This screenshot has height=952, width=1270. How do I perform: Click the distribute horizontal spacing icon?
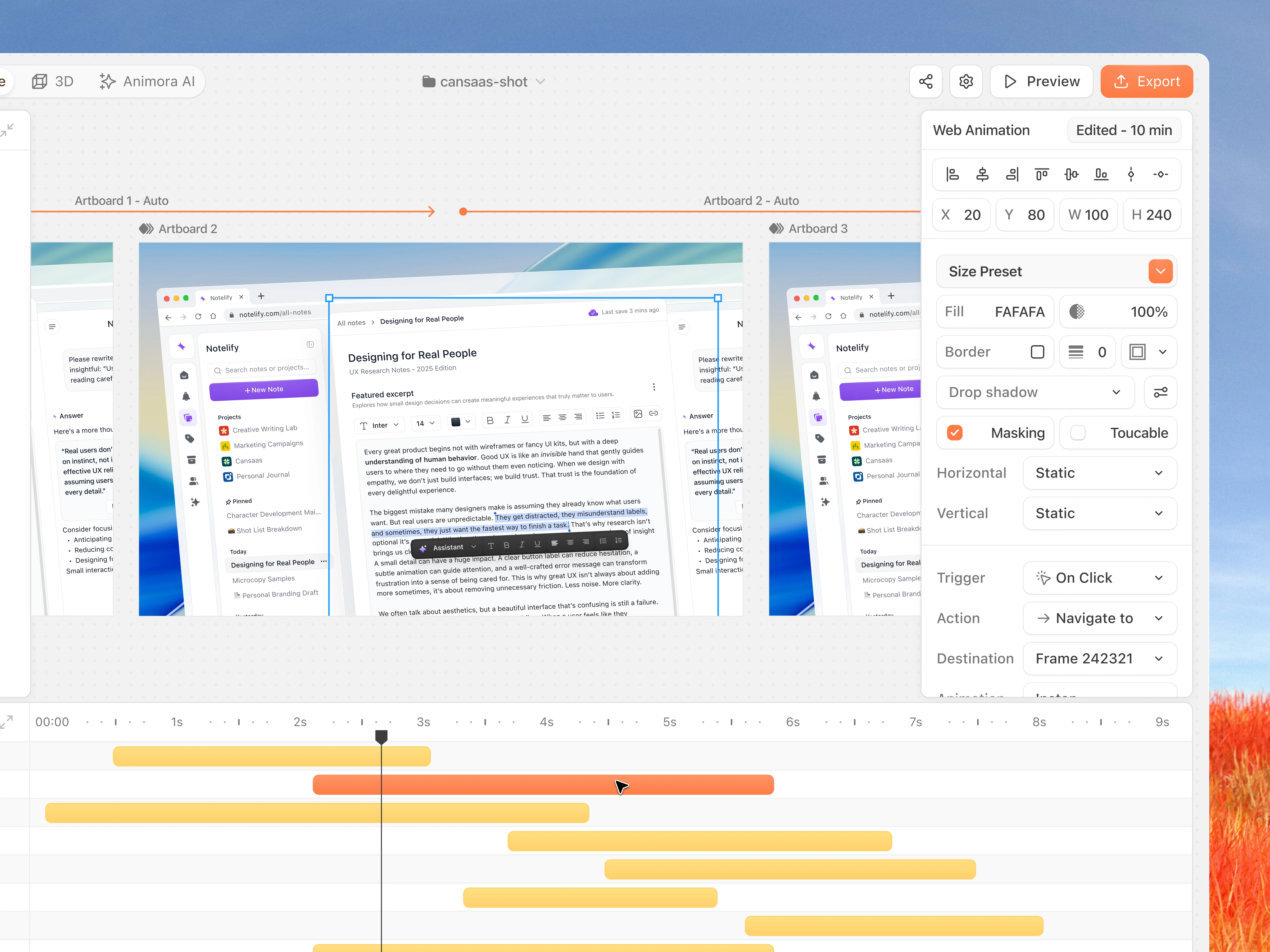(x=1160, y=175)
